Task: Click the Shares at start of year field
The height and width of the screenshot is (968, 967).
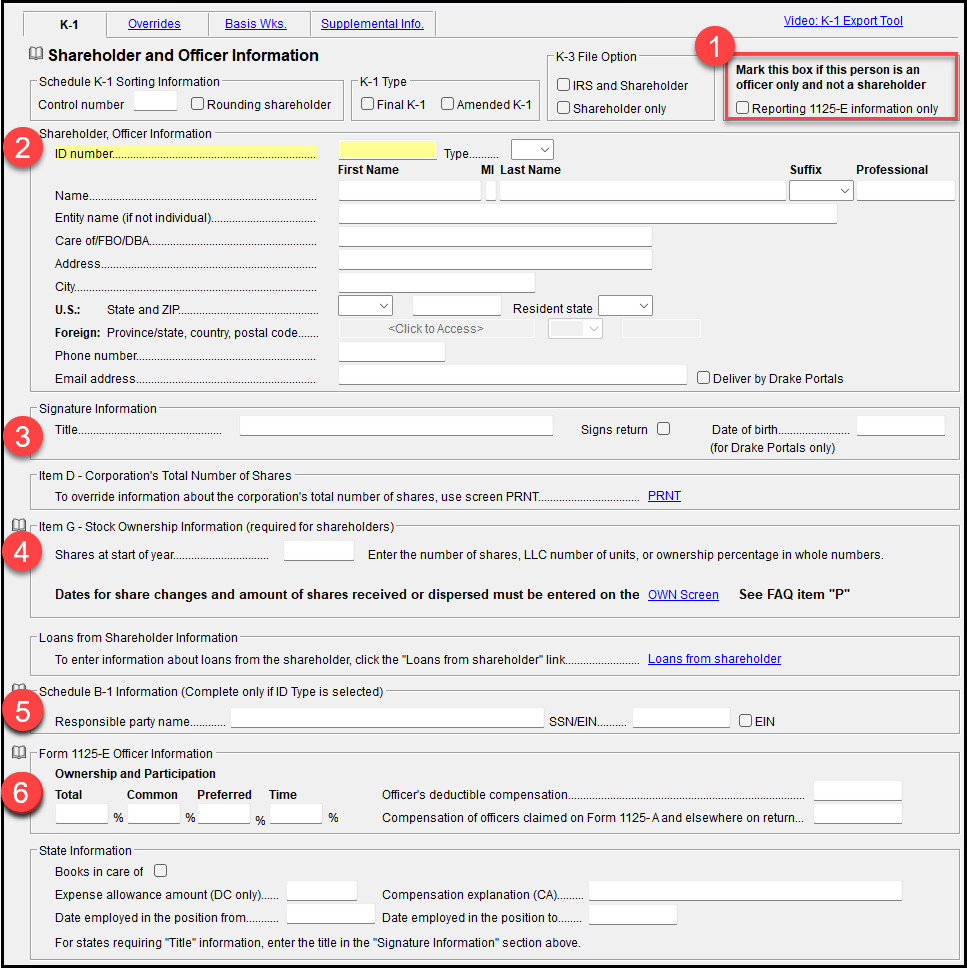Action: [319, 551]
